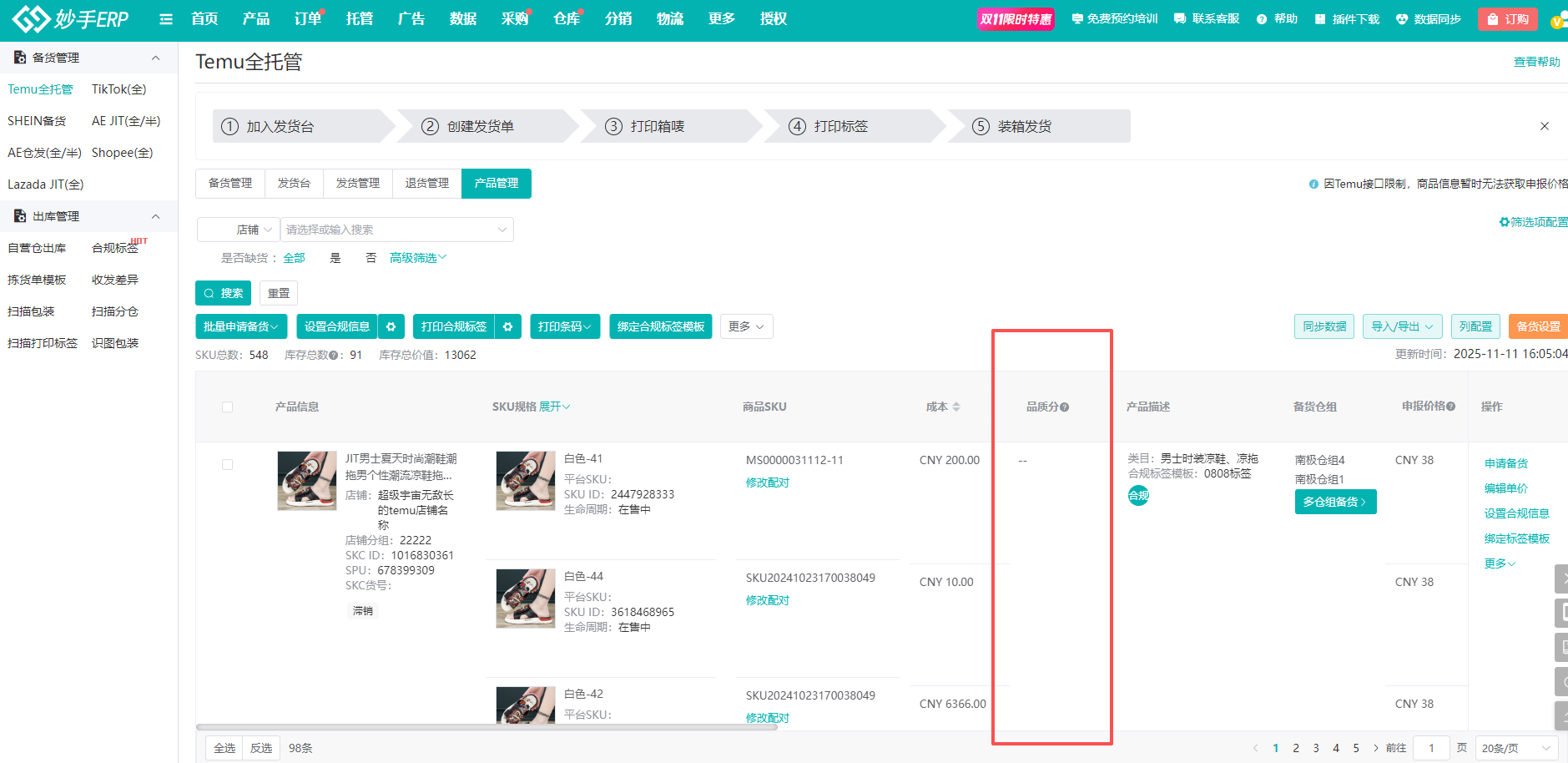
Task: Open the 导入/导出 dropdown
Action: 1403,326
